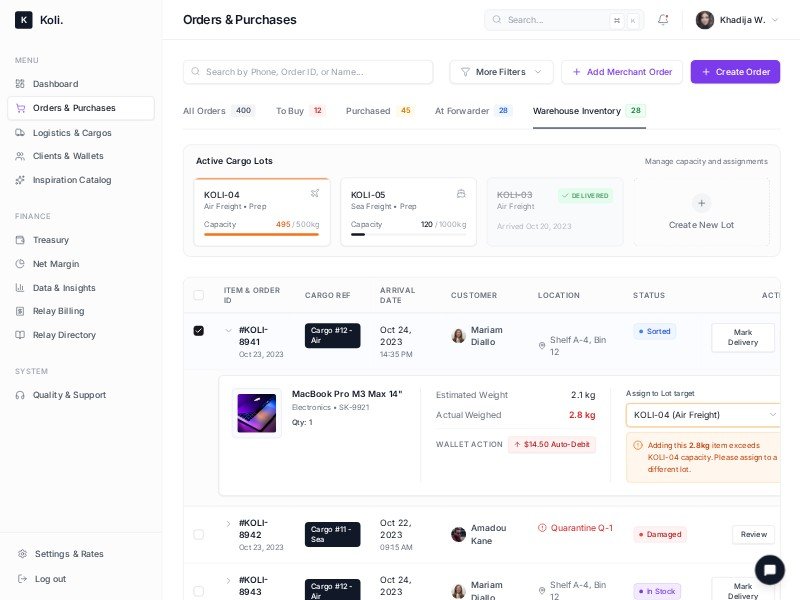Uncheck the #KOLI-8941 row checkbox
This screenshot has width=800, height=600.
(x=198, y=331)
